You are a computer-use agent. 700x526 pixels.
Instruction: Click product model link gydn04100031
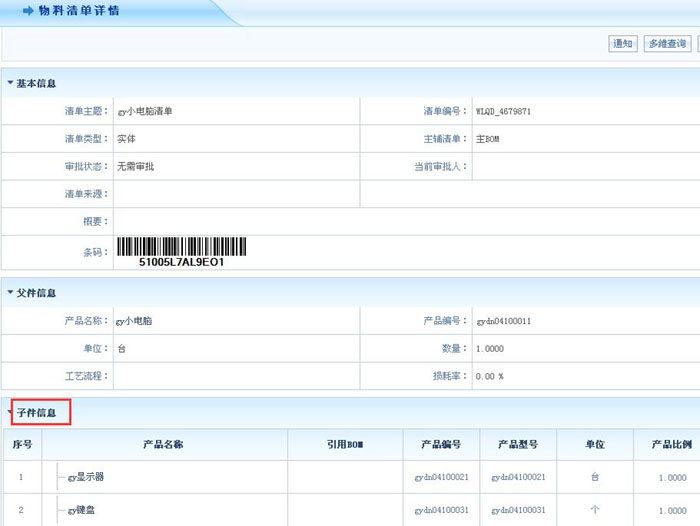[518, 511]
